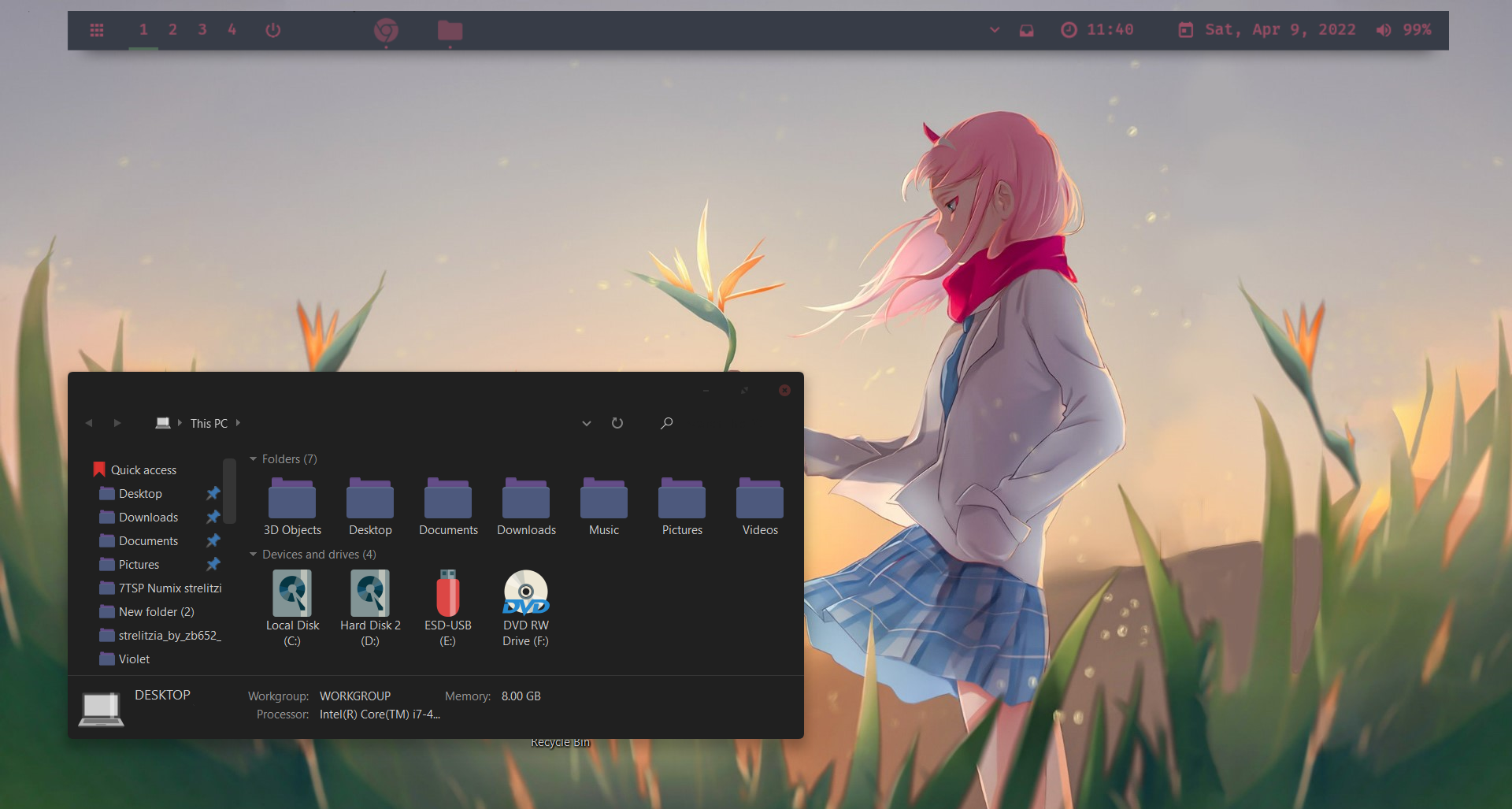Expand the system tray chevron in top bar
The width and height of the screenshot is (1512, 809).
coord(995,30)
